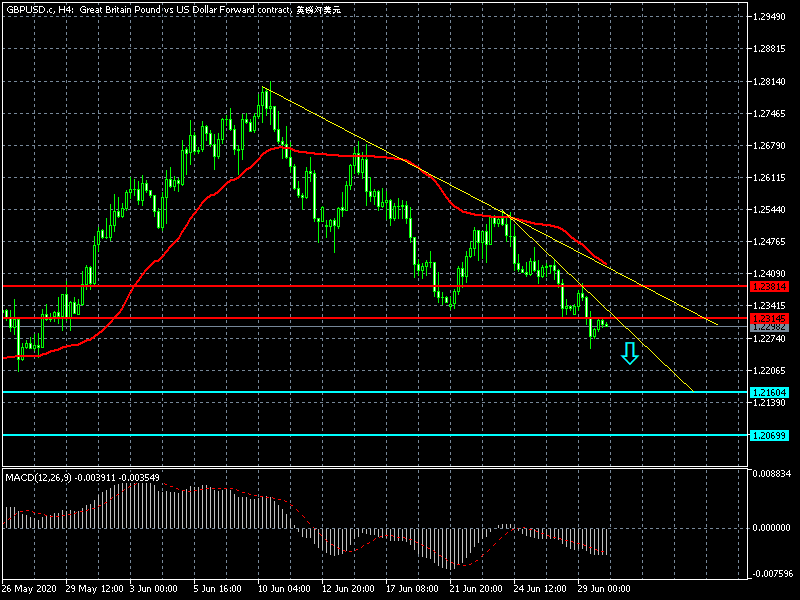Click the MACD -0.007596 scale value

774,574
